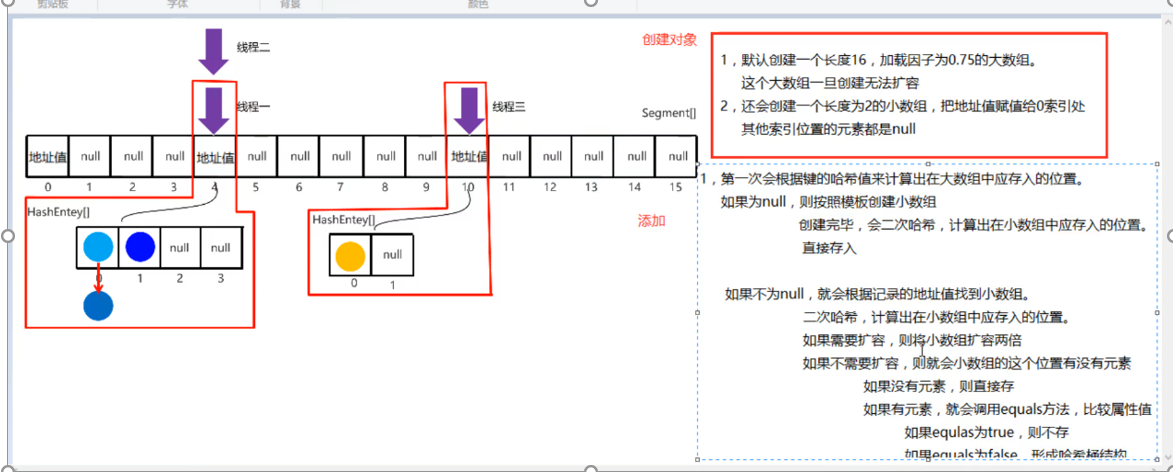Click the null cell at Segment index 8

[385, 157]
